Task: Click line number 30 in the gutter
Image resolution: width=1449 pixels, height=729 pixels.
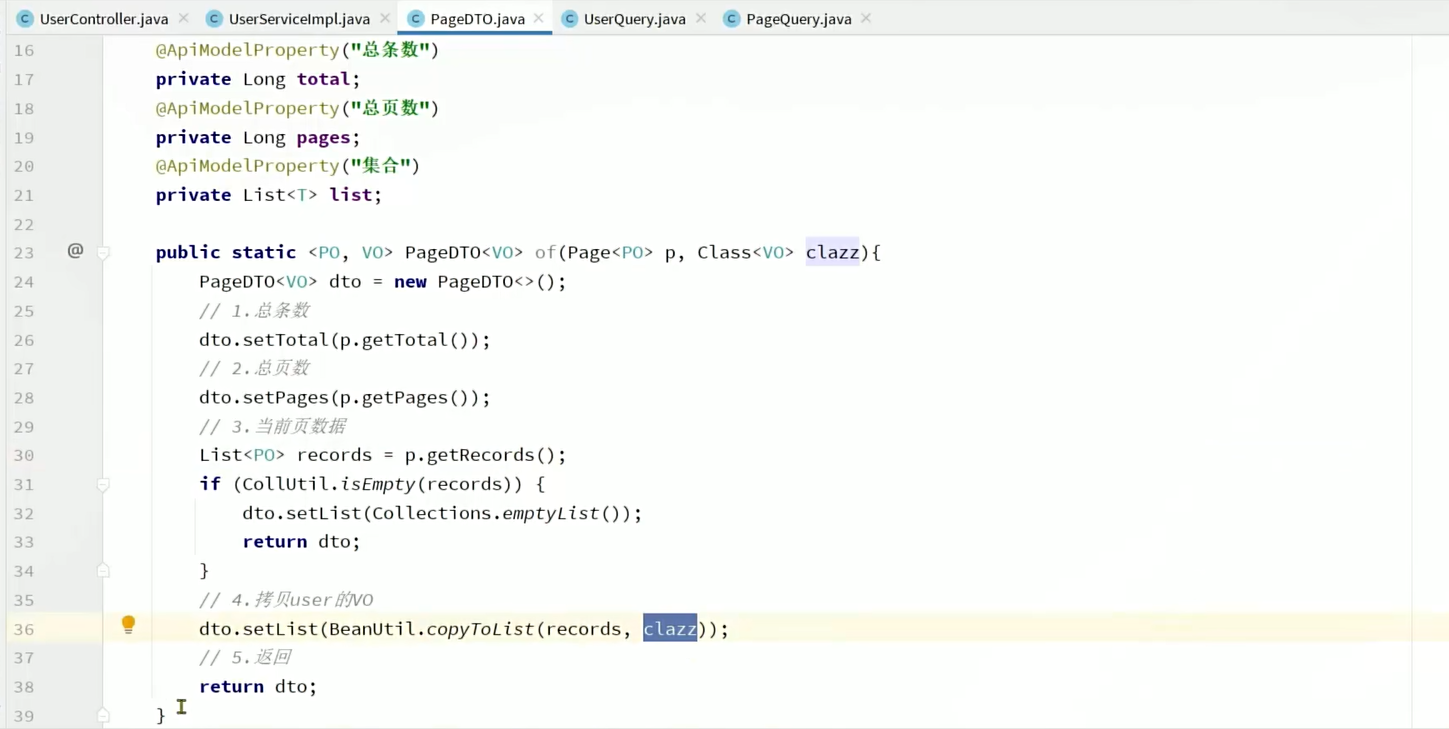Action: point(23,455)
